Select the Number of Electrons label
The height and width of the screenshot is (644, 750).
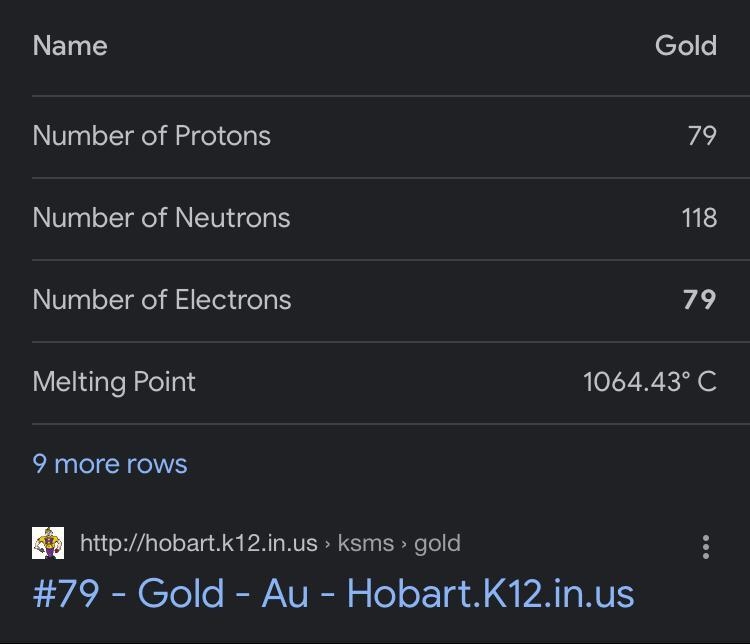pyautogui.click(x=162, y=300)
